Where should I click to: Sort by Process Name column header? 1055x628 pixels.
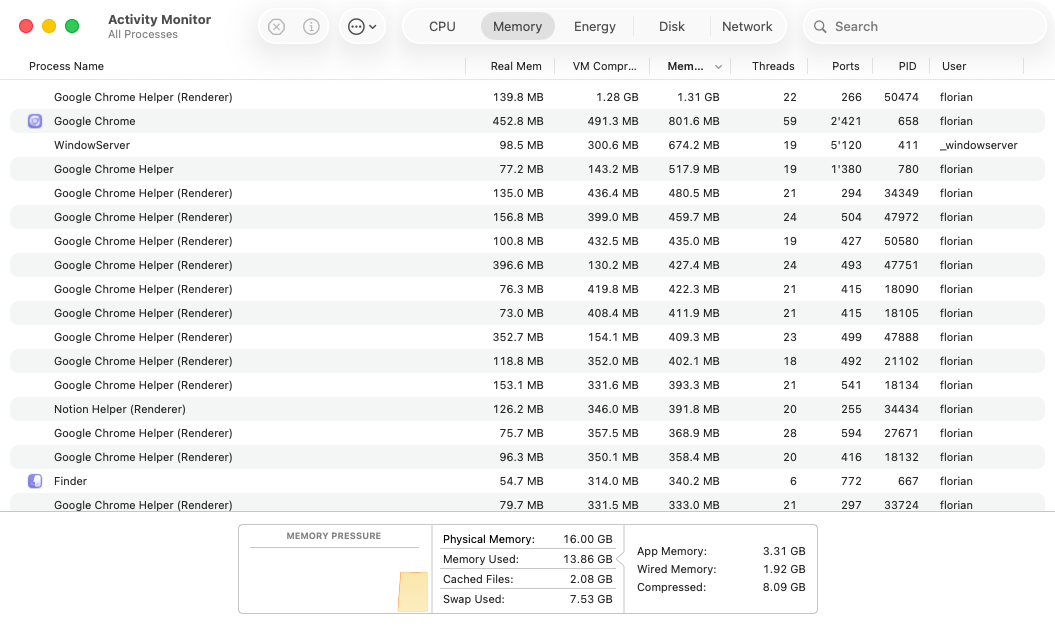click(66, 66)
